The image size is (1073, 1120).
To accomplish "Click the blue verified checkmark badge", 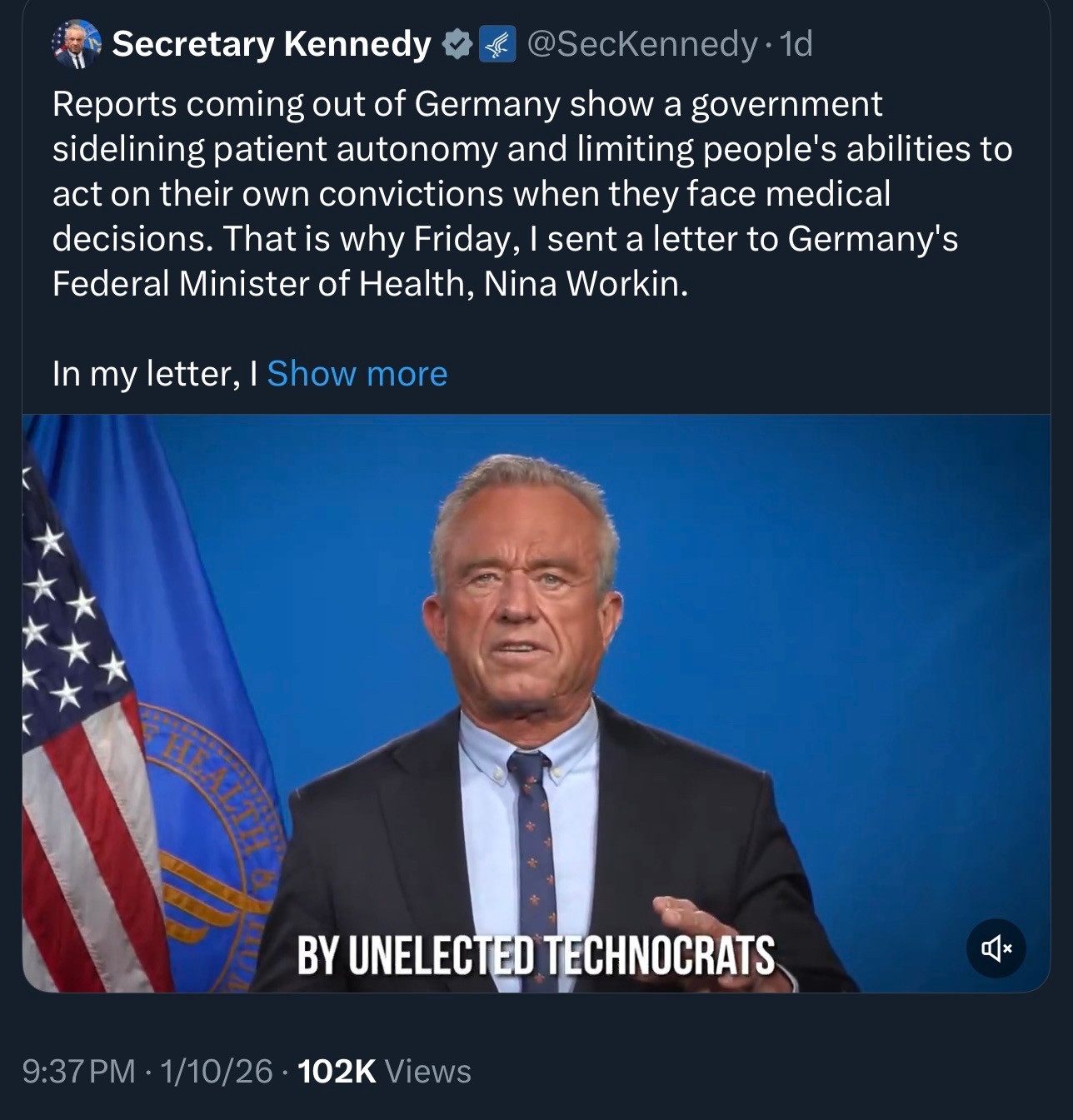I will coord(457,44).
